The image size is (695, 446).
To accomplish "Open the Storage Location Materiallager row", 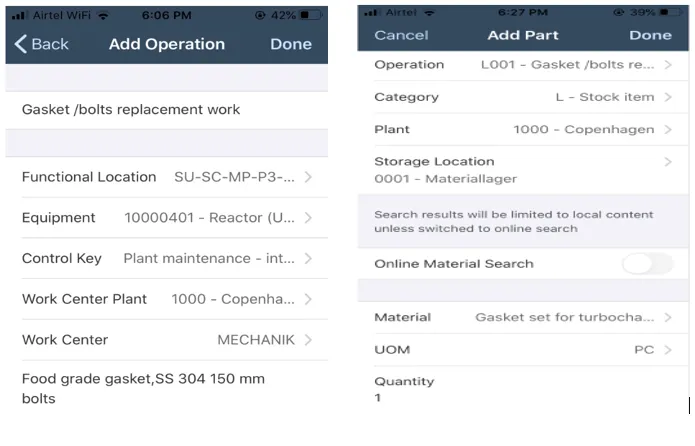I will click(522, 169).
